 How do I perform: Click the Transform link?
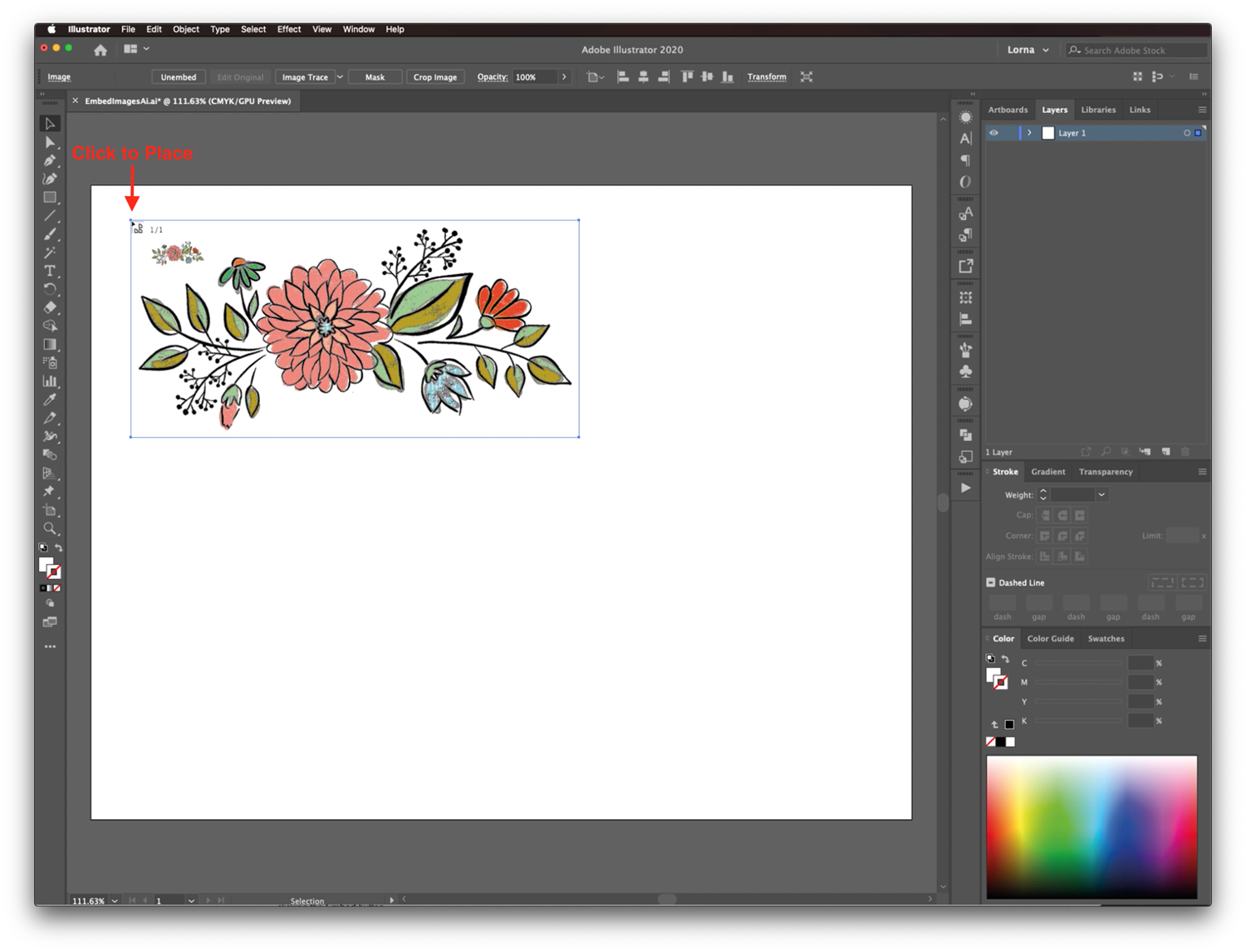pyautogui.click(x=767, y=77)
